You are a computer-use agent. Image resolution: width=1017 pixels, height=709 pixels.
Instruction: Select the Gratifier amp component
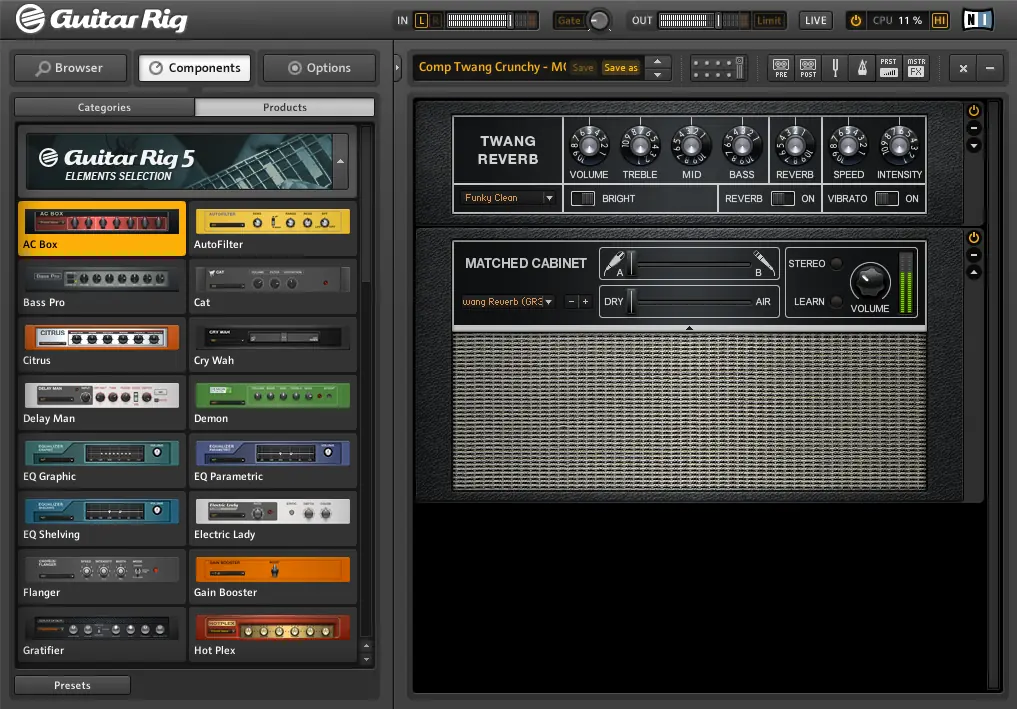(102, 634)
